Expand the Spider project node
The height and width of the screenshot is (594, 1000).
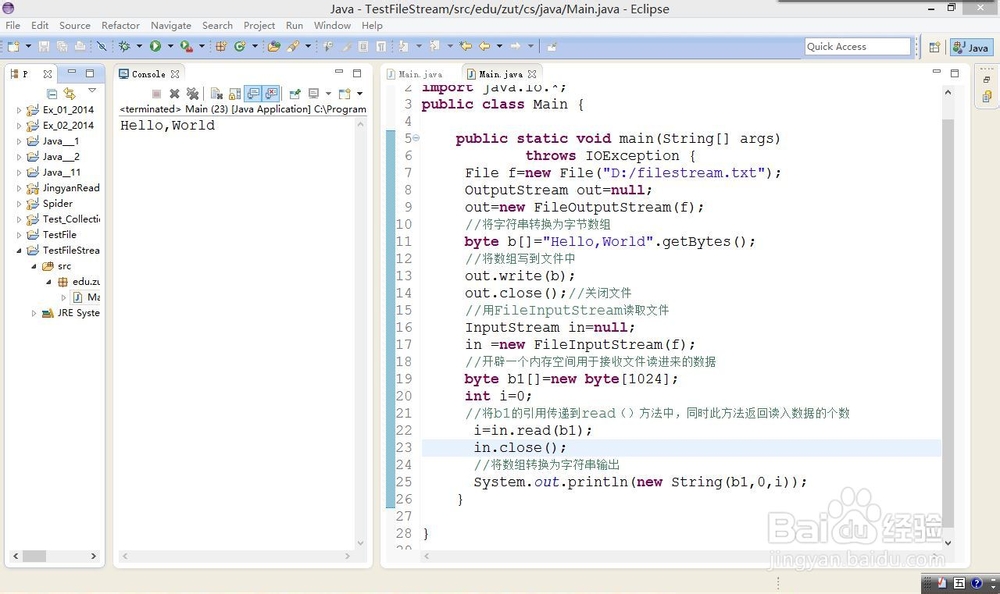click(18, 204)
